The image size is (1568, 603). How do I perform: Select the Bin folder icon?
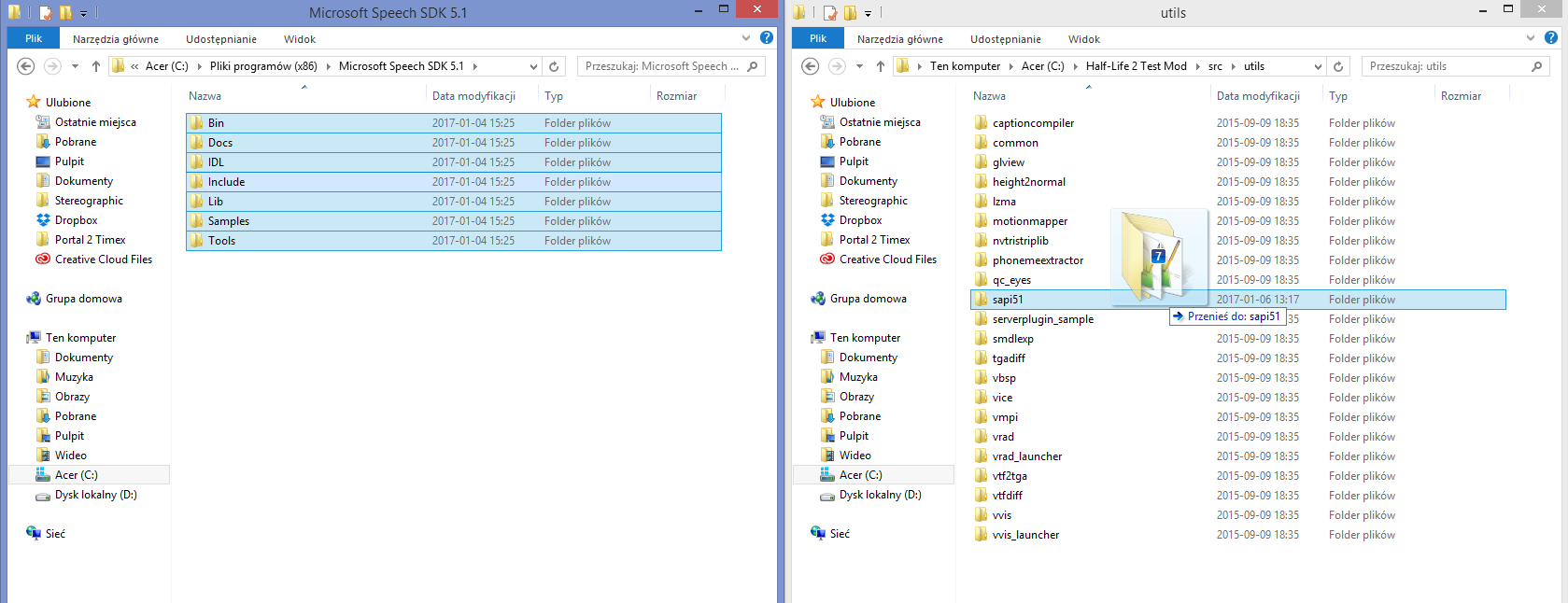[x=197, y=123]
